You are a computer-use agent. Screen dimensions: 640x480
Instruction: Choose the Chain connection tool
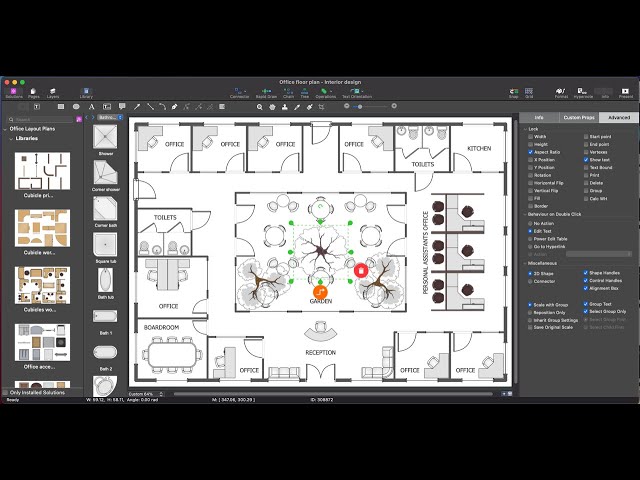(x=288, y=93)
